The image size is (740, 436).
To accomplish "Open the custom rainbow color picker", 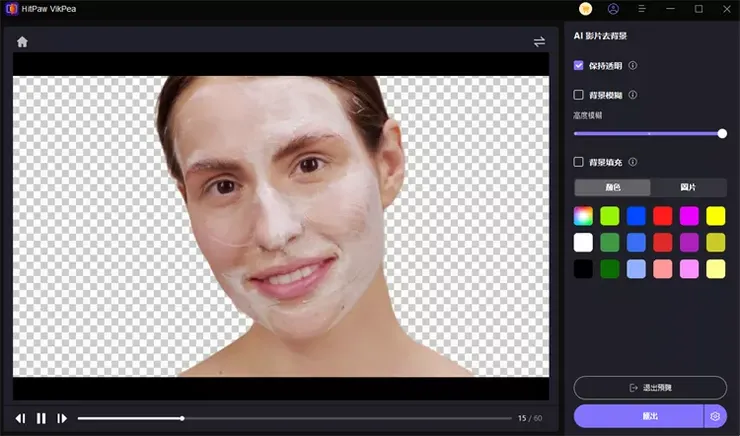I will click(x=583, y=216).
